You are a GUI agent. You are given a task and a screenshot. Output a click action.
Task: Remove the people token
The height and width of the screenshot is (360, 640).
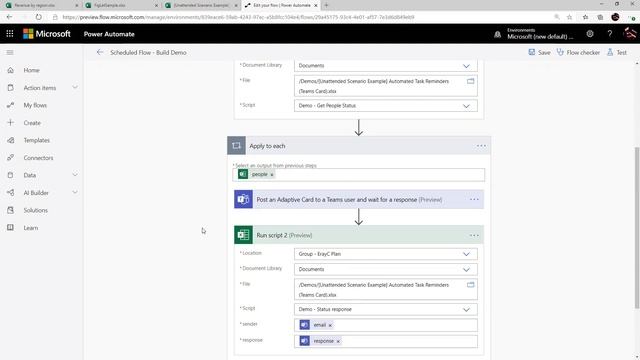[x=272, y=175]
